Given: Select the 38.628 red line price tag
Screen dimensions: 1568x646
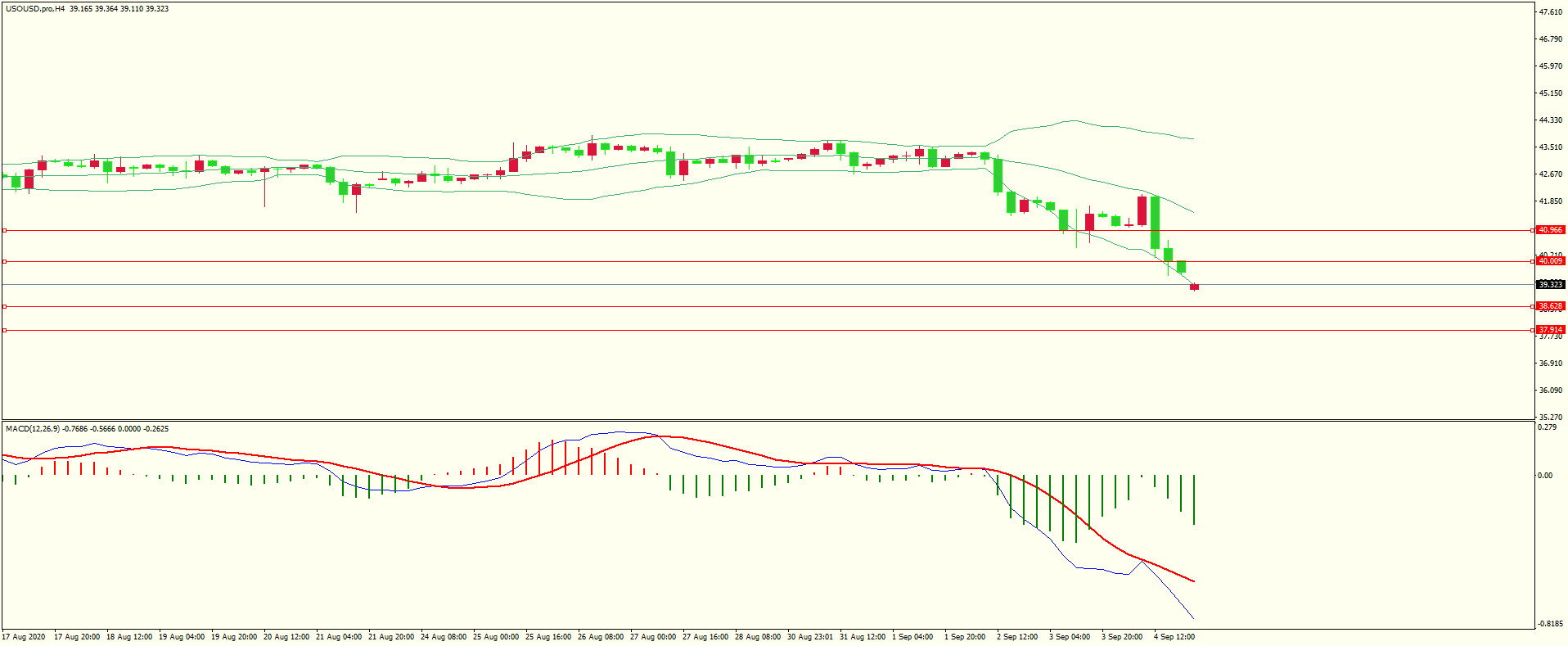Looking at the screenshot, I should (x=1550, y=306).
